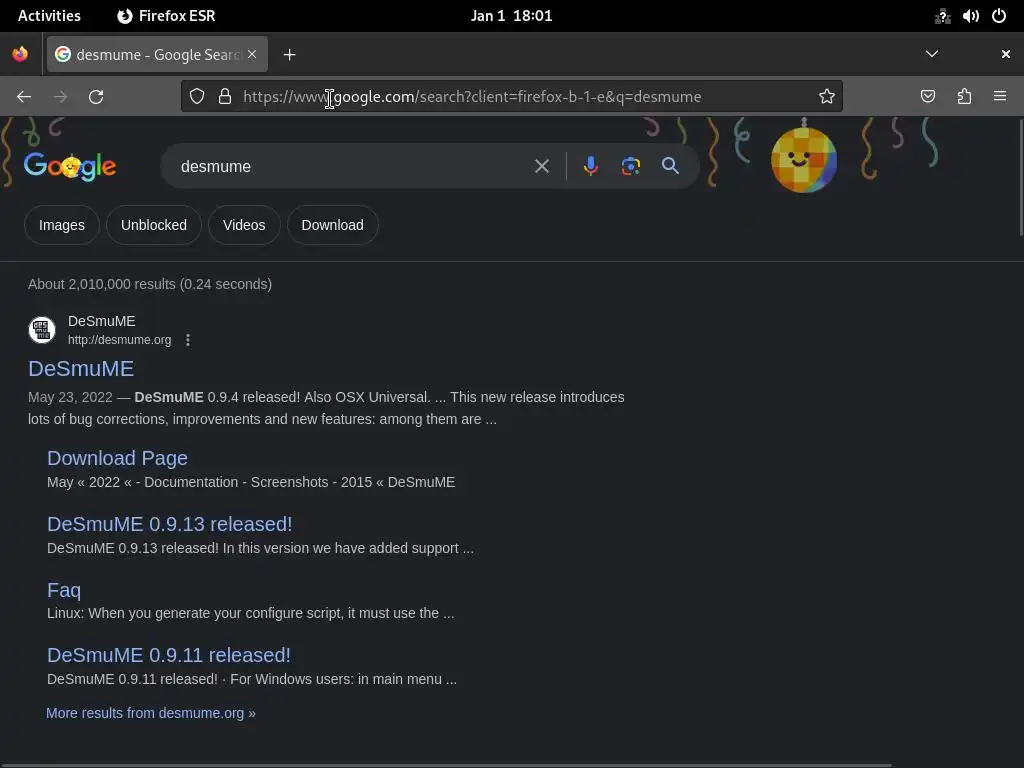Clear the search query with X
The height and width of the screenshot is (768, 1024).
pyautogui.click(x=542, y=167)
